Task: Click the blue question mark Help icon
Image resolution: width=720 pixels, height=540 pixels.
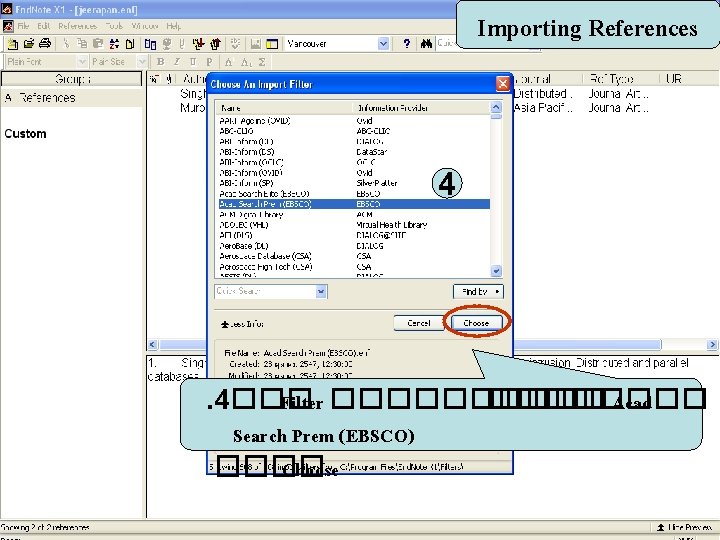Action: (x=406, y=44)
